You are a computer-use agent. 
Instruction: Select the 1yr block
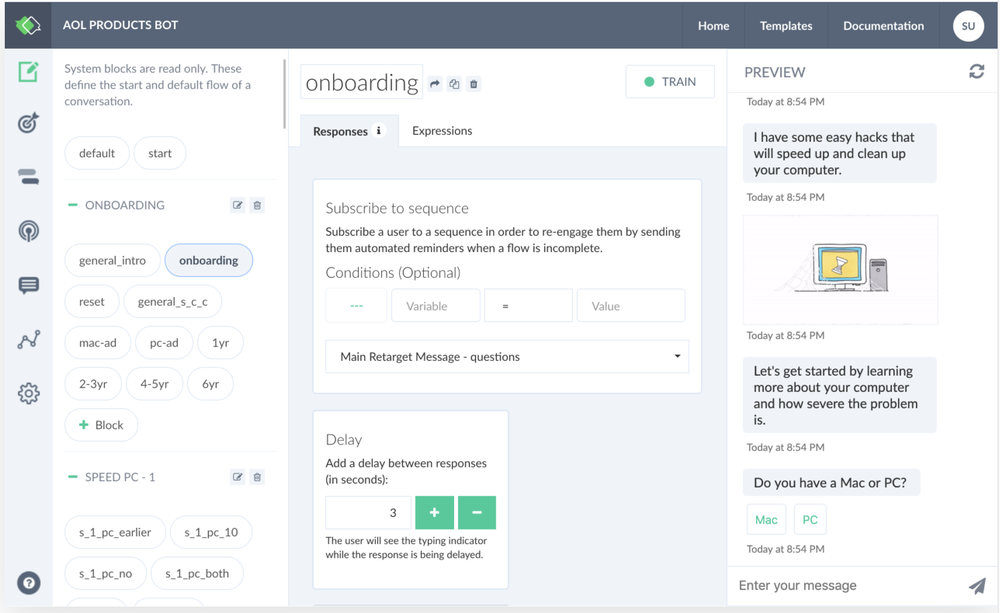click(221, 343)
